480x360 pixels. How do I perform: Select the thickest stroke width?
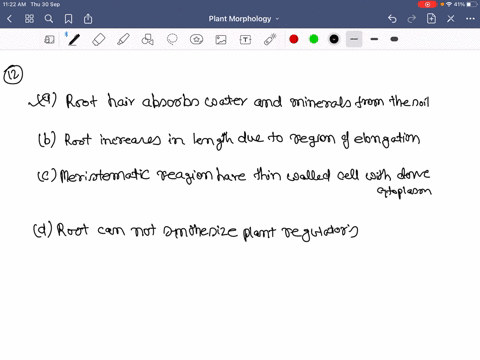point(394,39)
